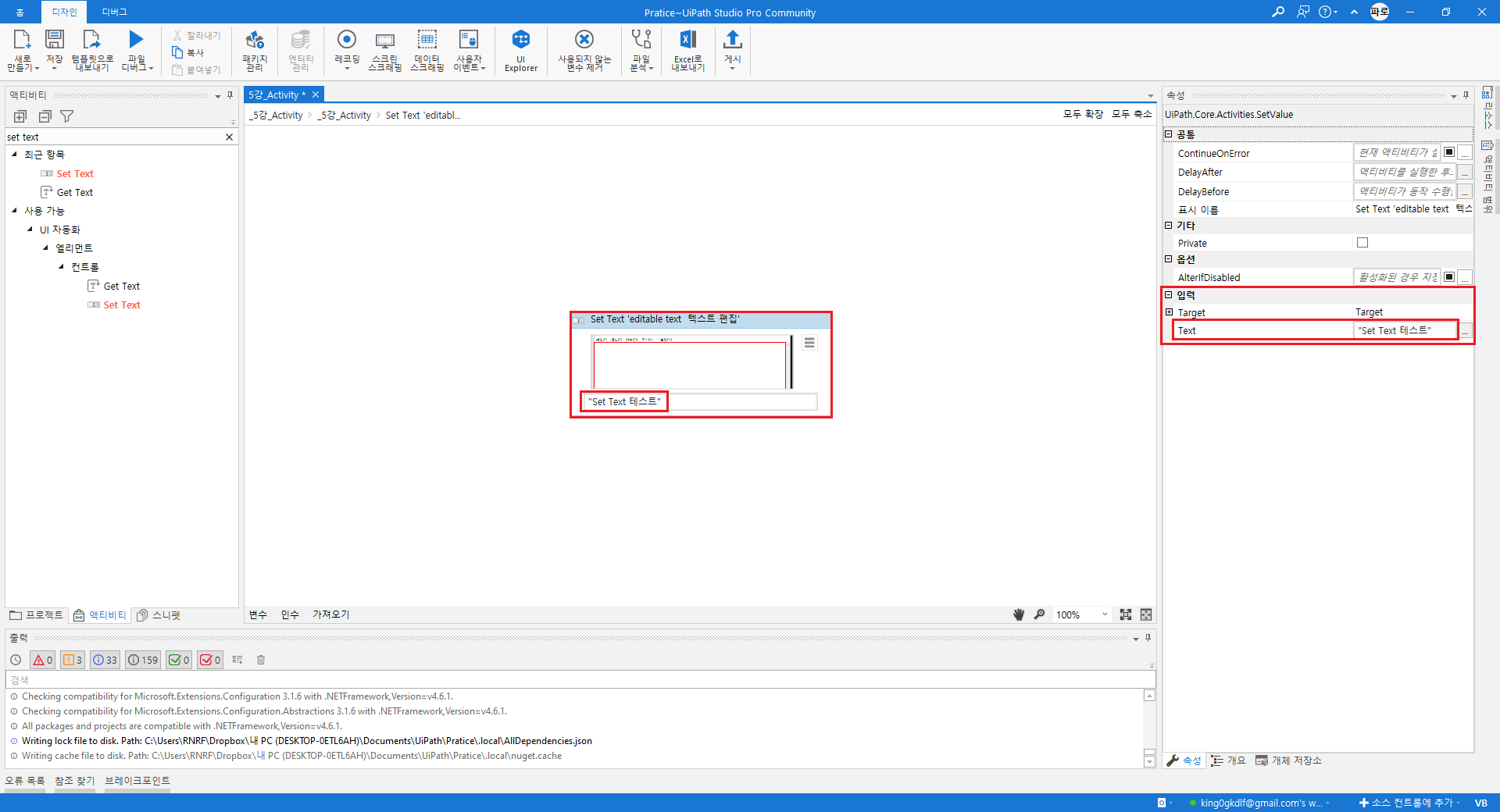The image size is (1500, 812).
Task: Clear the 'set text' activity search
Action: (229, 137)
